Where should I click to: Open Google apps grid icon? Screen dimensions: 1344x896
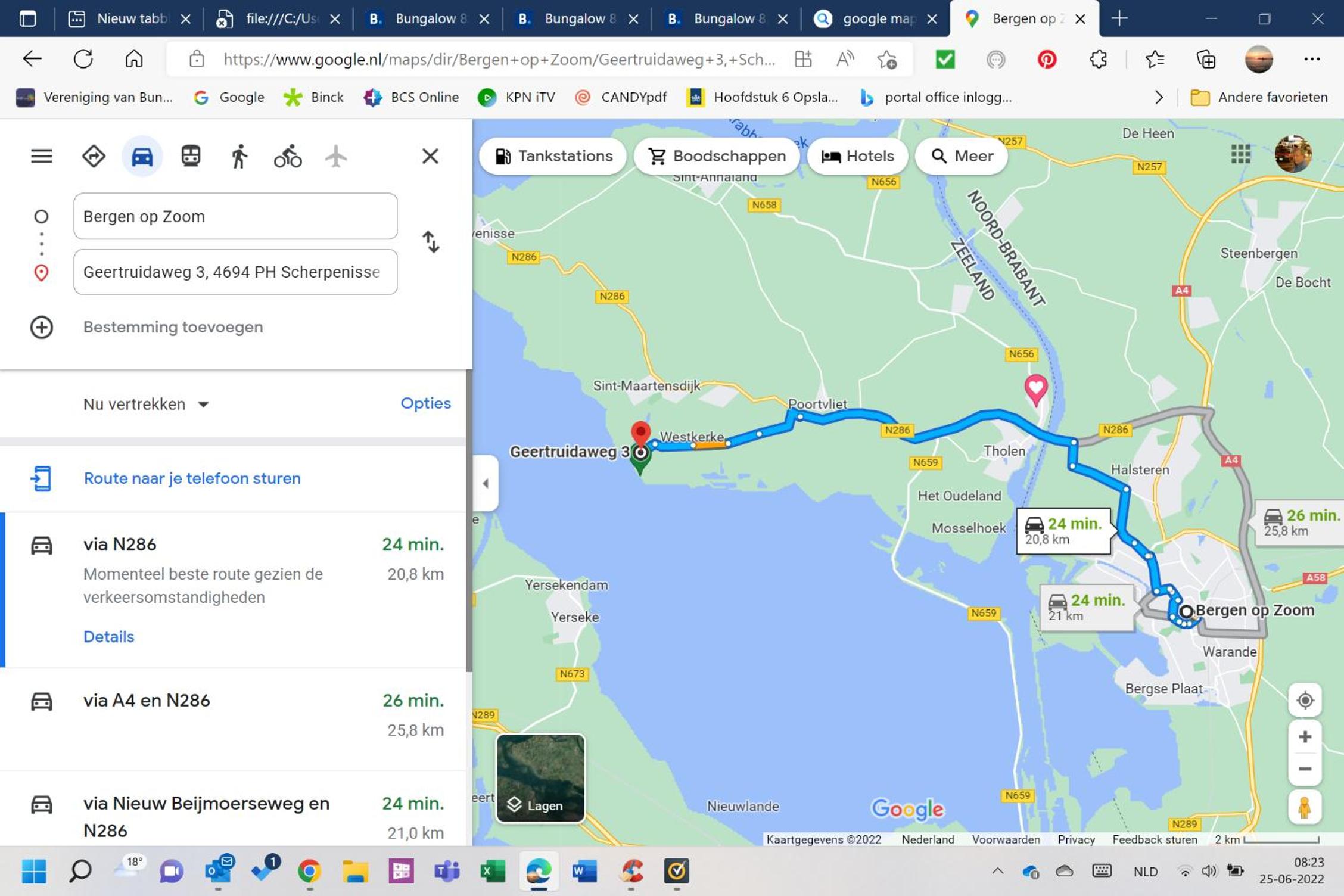pyautogui.click(x=1241, y=154)
